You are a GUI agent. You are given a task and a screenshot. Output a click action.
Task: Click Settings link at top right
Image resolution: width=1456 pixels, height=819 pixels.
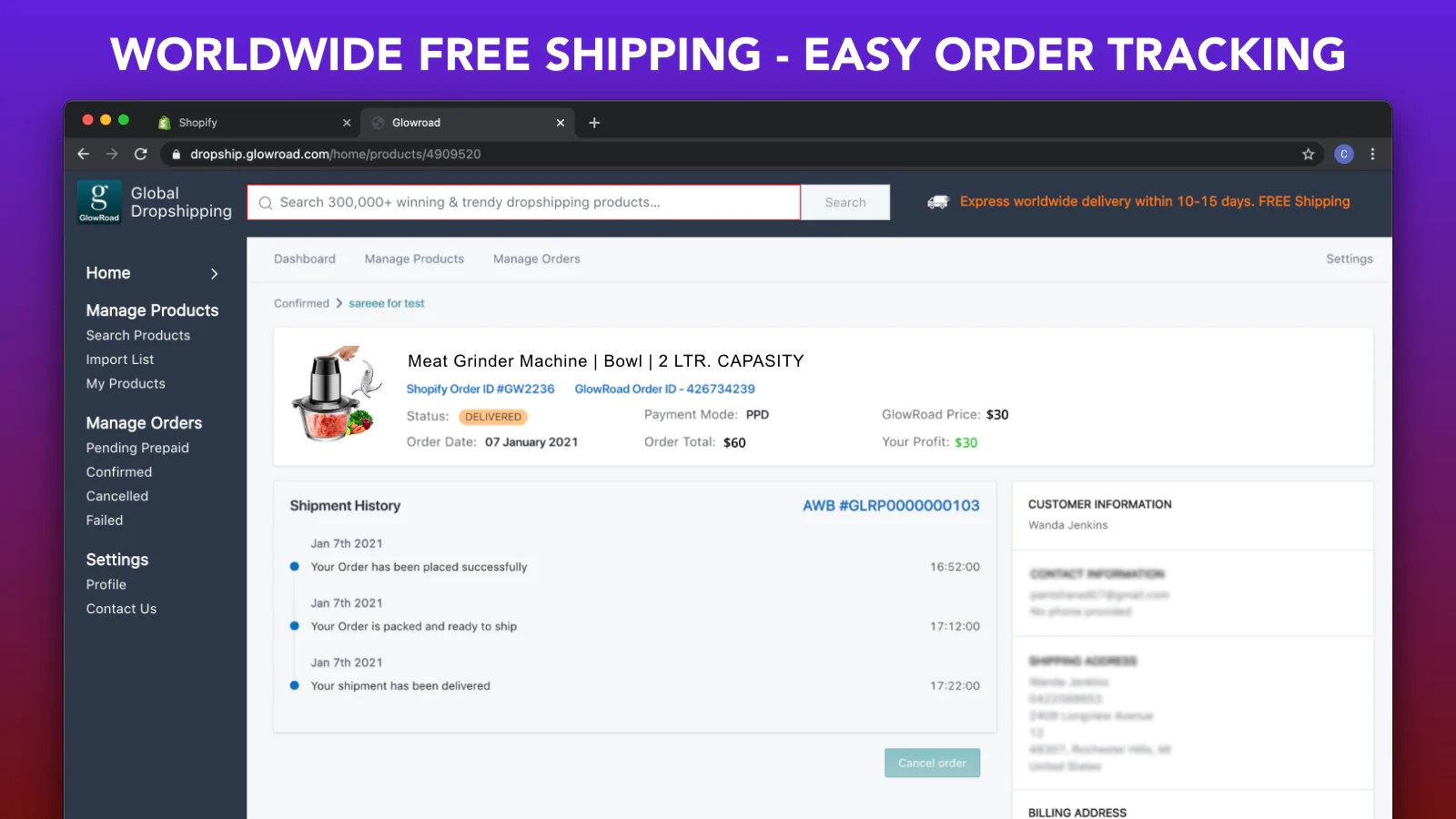click(x=1349, y=259)
